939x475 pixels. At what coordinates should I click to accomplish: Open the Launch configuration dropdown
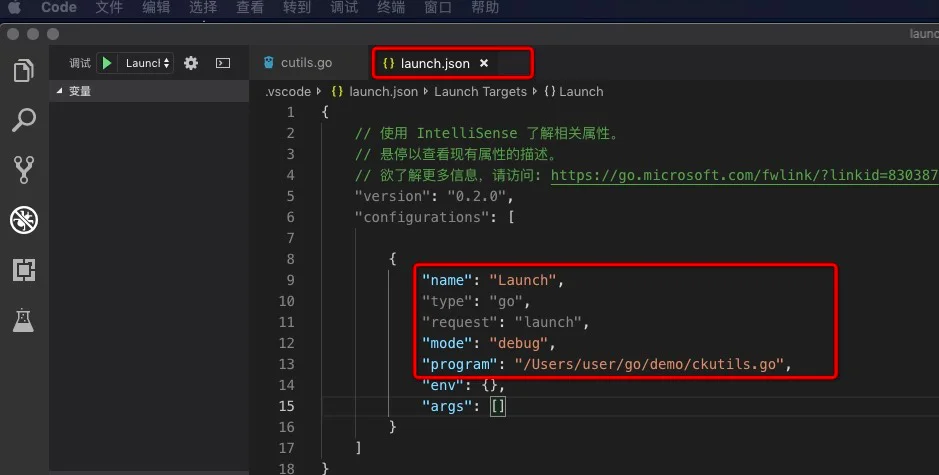pyautogui.click(x=147, y=63)
